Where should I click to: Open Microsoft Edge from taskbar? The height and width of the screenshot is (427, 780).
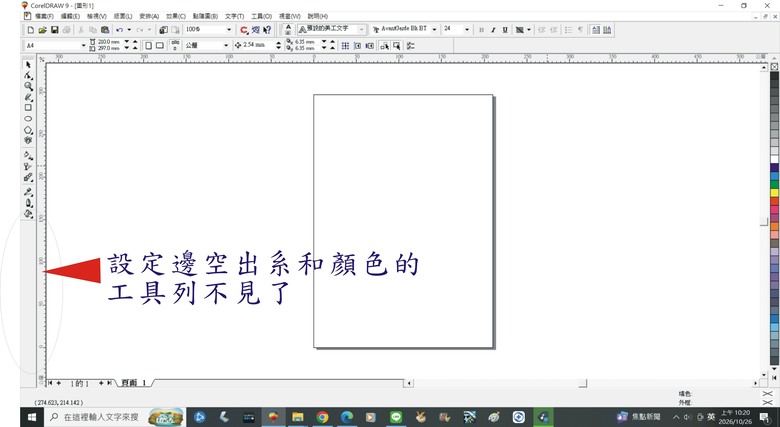pos(347,417)
